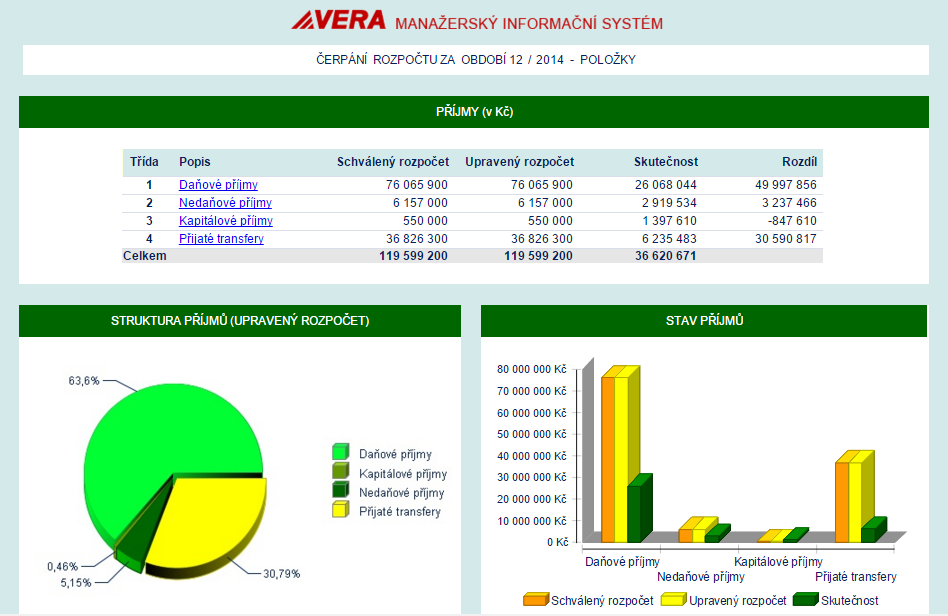
Task: Open the Přijaté transfery link
Action: (220, 239)
